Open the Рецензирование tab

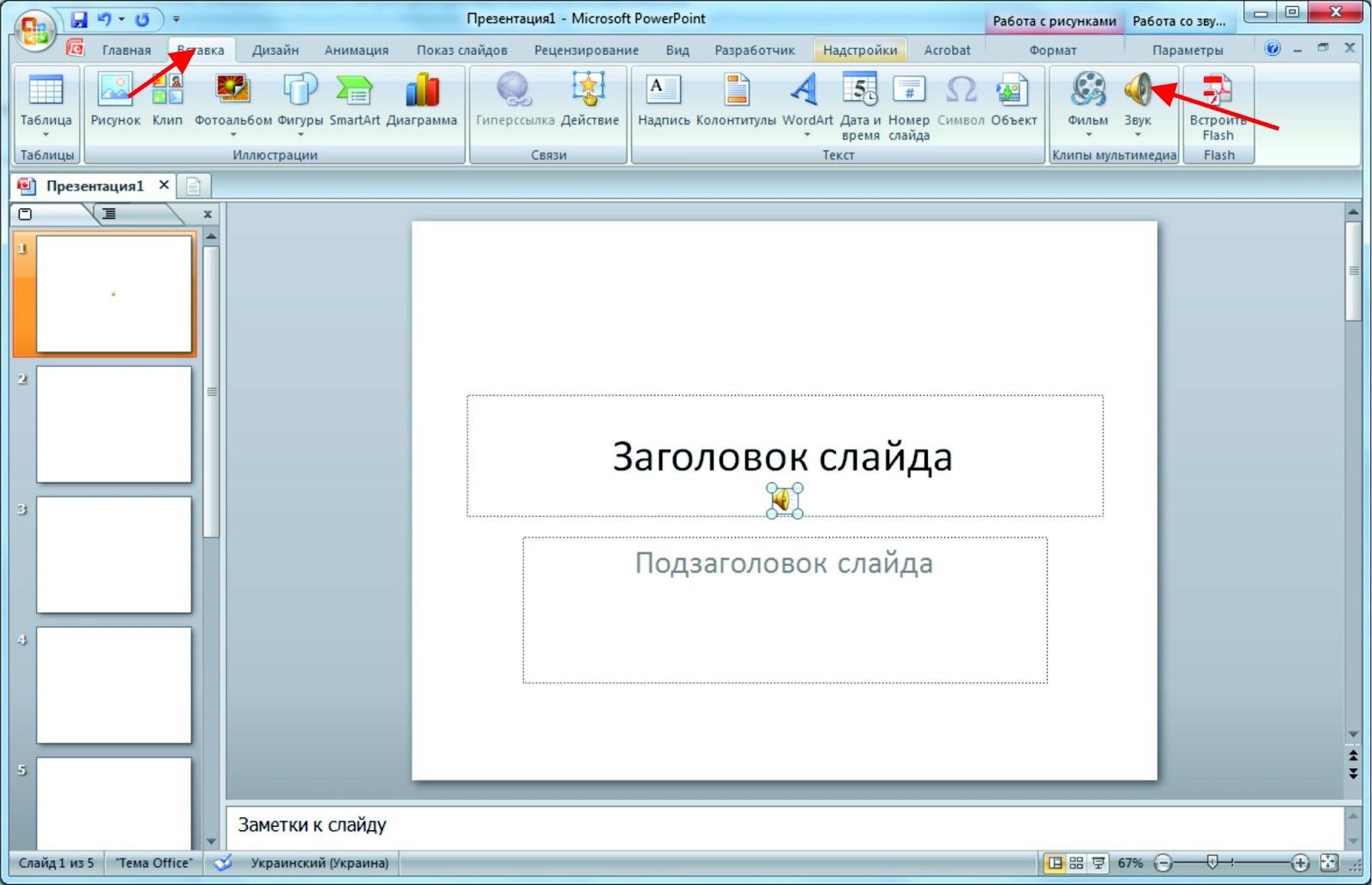click(587, 50)
